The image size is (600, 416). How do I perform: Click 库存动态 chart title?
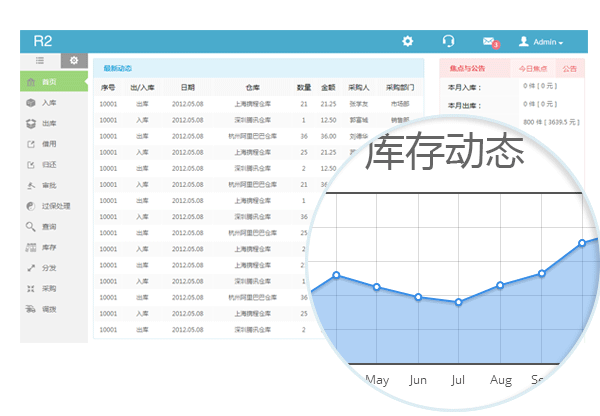444,151
